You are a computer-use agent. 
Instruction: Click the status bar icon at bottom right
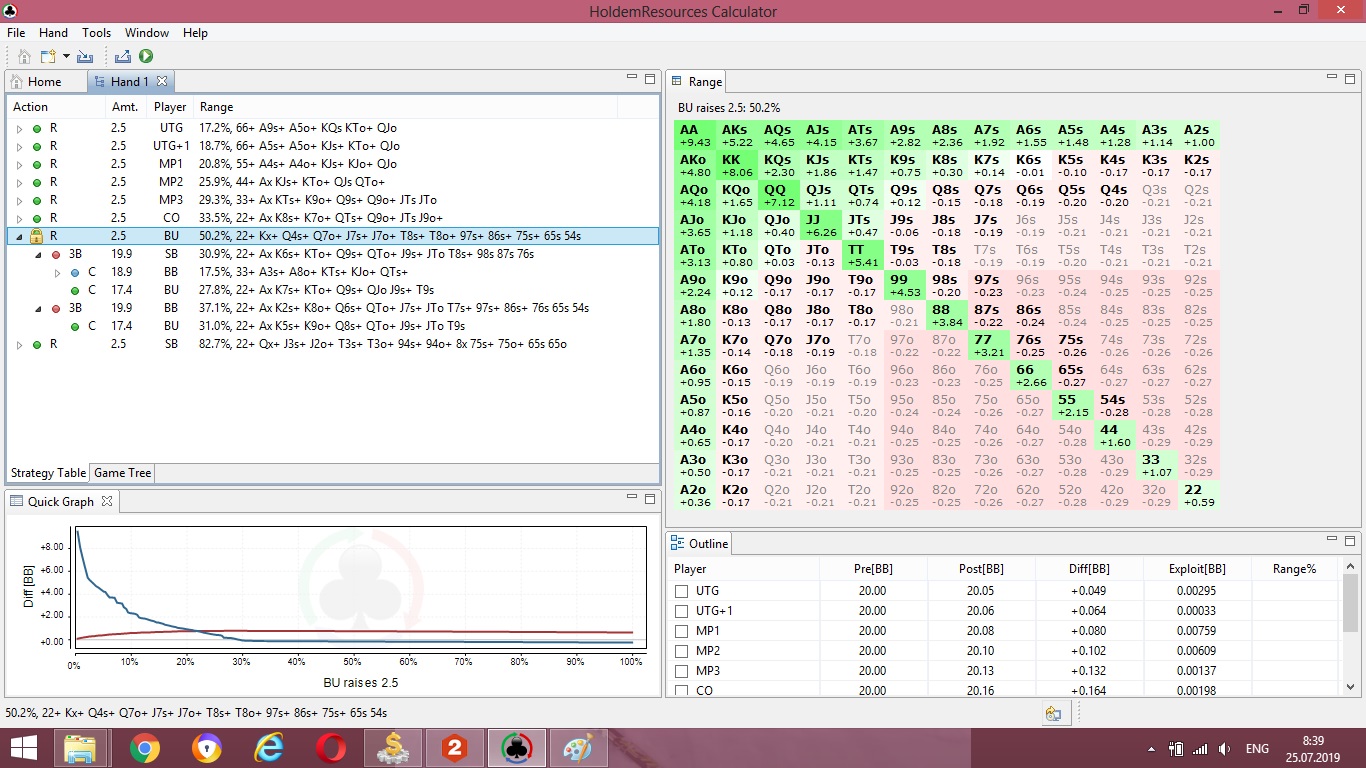tap(1053, 713)
